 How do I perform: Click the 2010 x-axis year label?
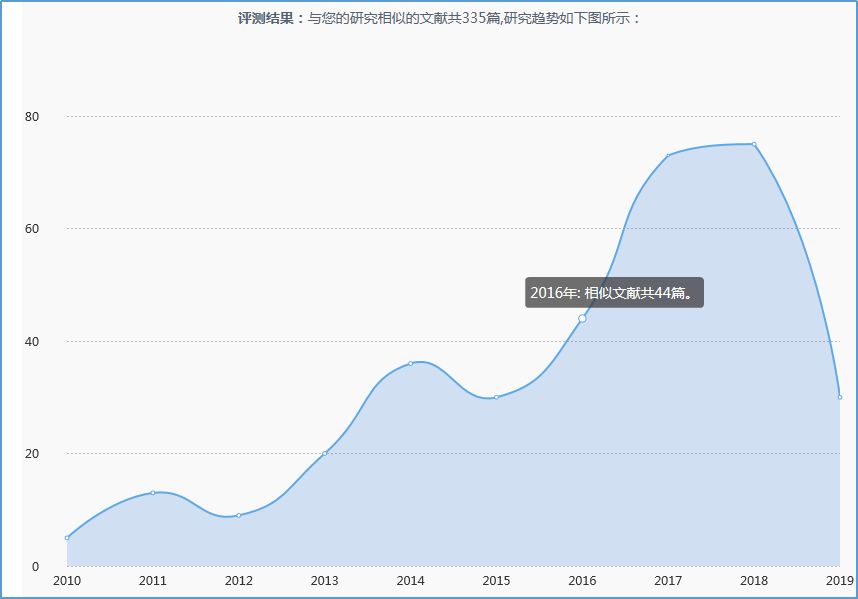point(67,581)
